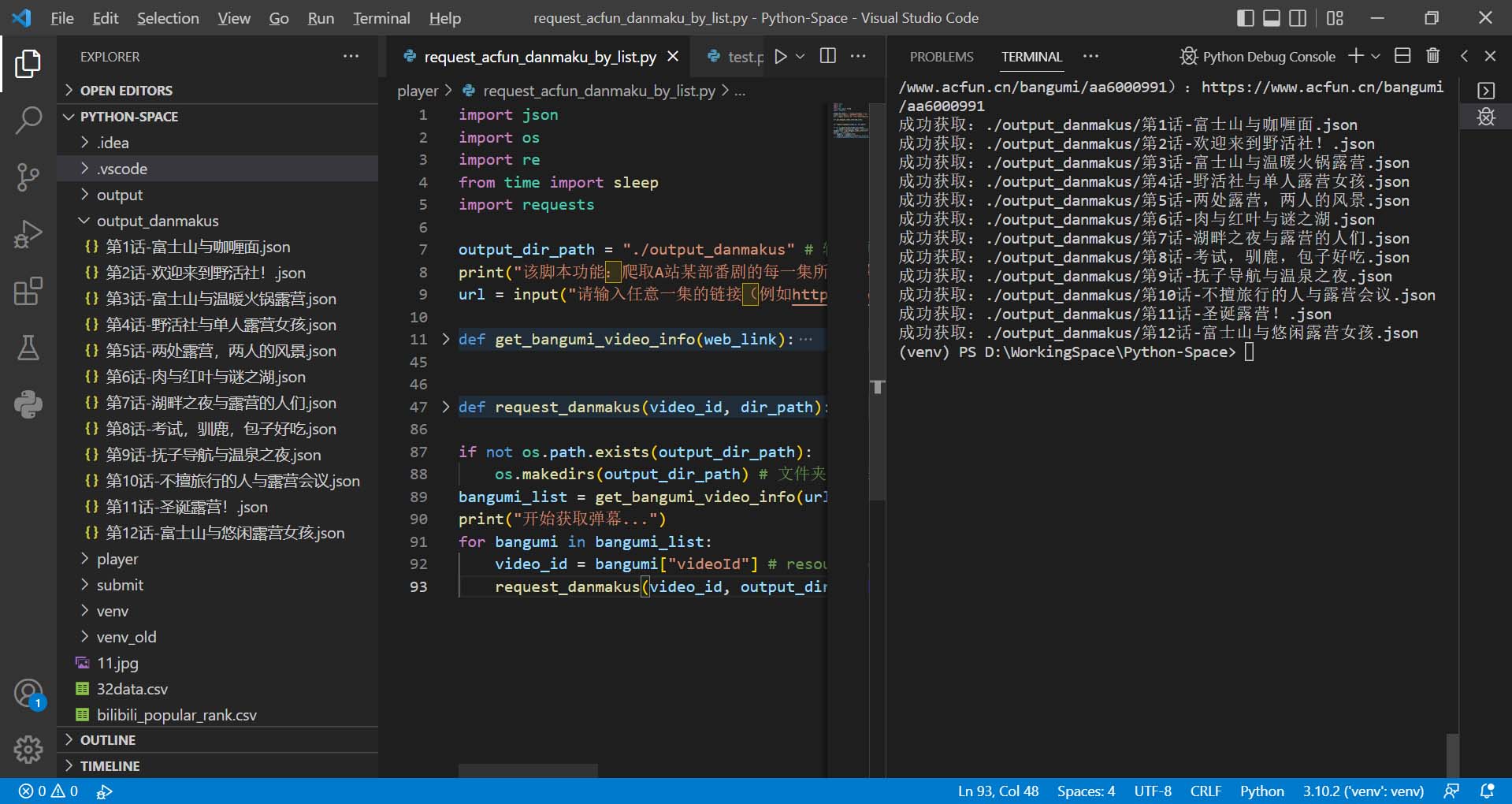
Task: Toggle secondary side bar layout button
Action: click(x=1298, y=18)
